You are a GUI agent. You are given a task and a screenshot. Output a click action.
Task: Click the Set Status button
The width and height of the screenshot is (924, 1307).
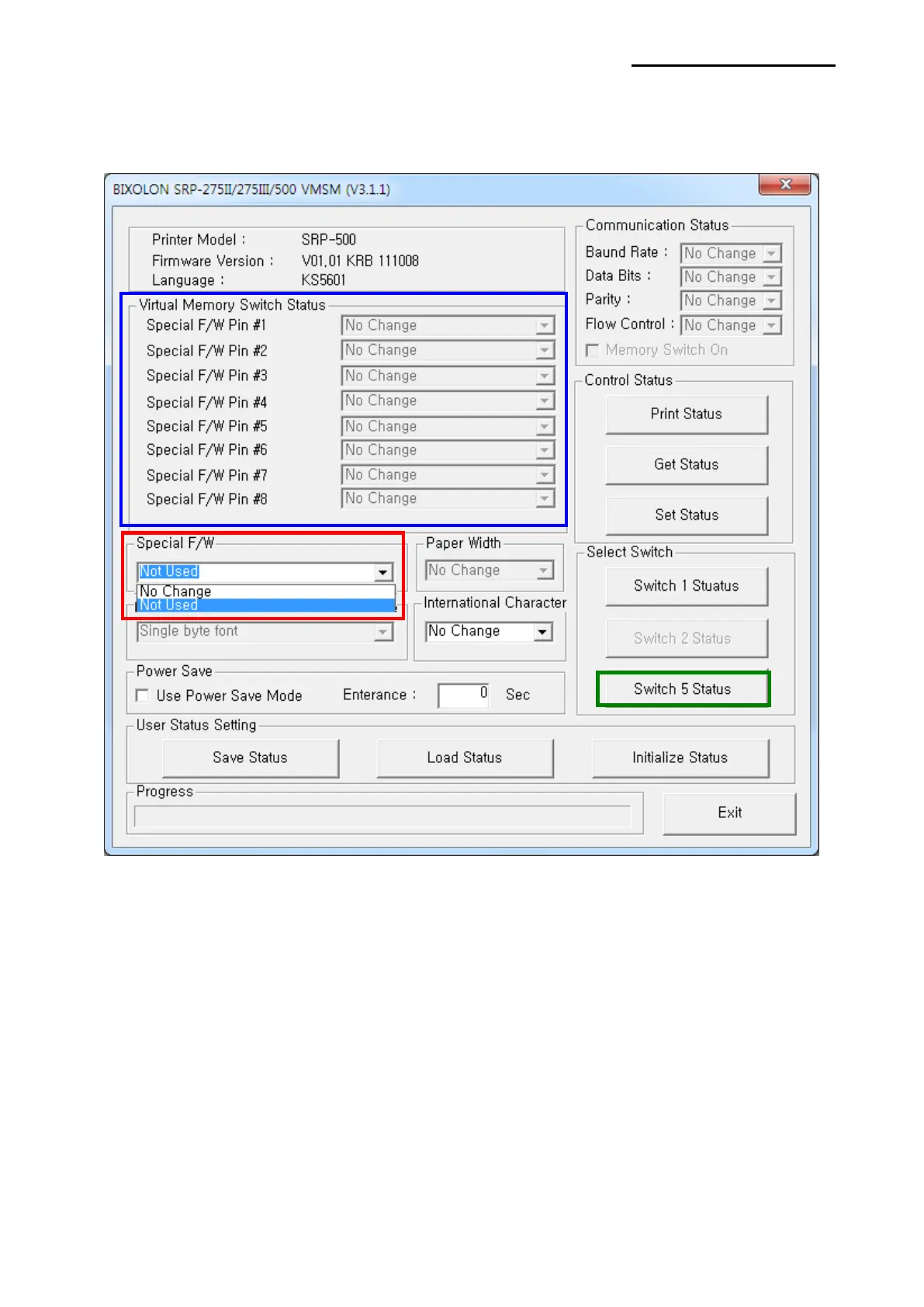pos(687,515)
